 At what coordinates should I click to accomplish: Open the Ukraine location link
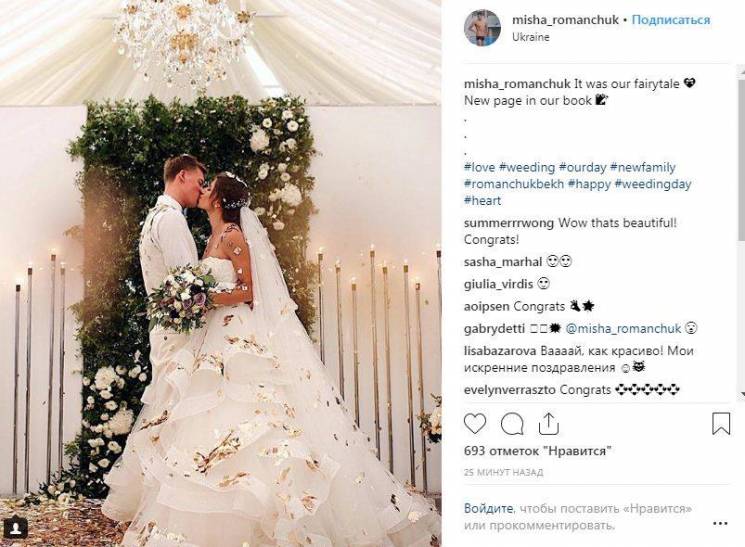coord(531,37)
